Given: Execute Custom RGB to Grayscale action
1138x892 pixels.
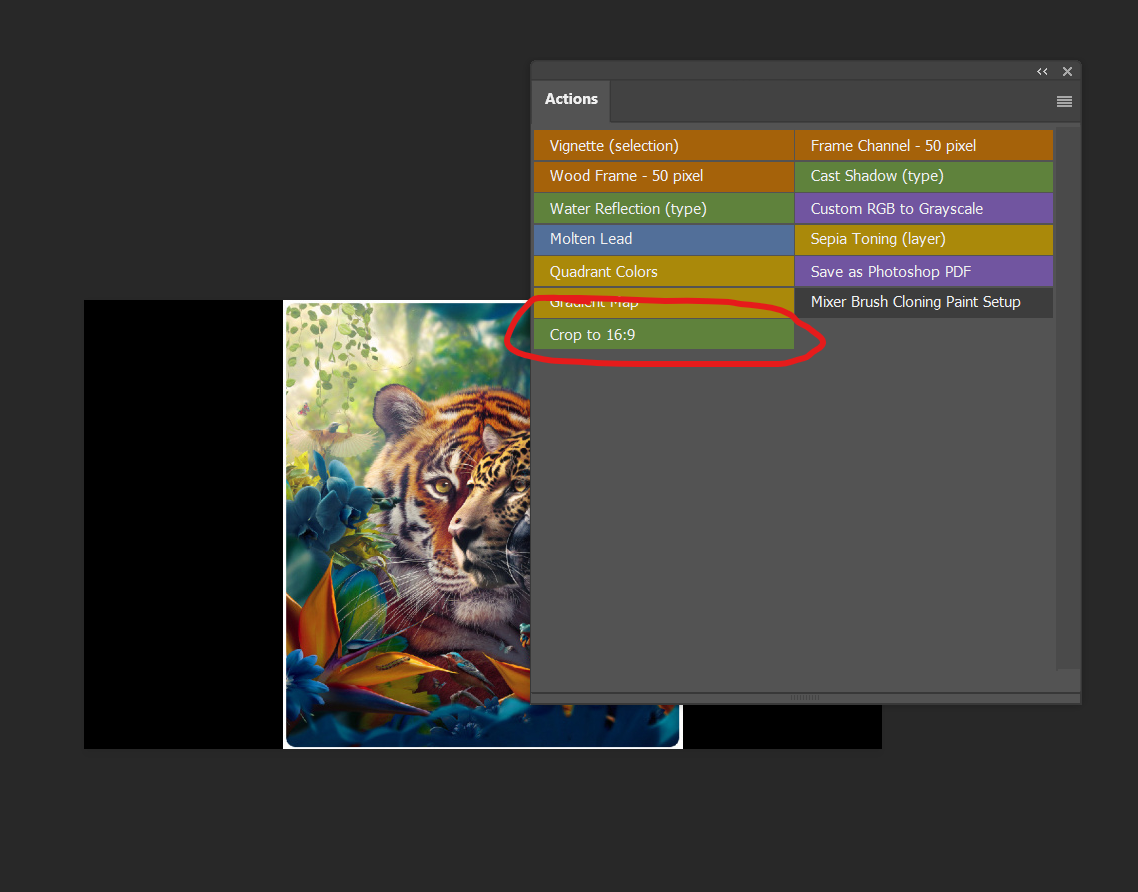Looking at the screenshot, I should click(x=924, y=209).
